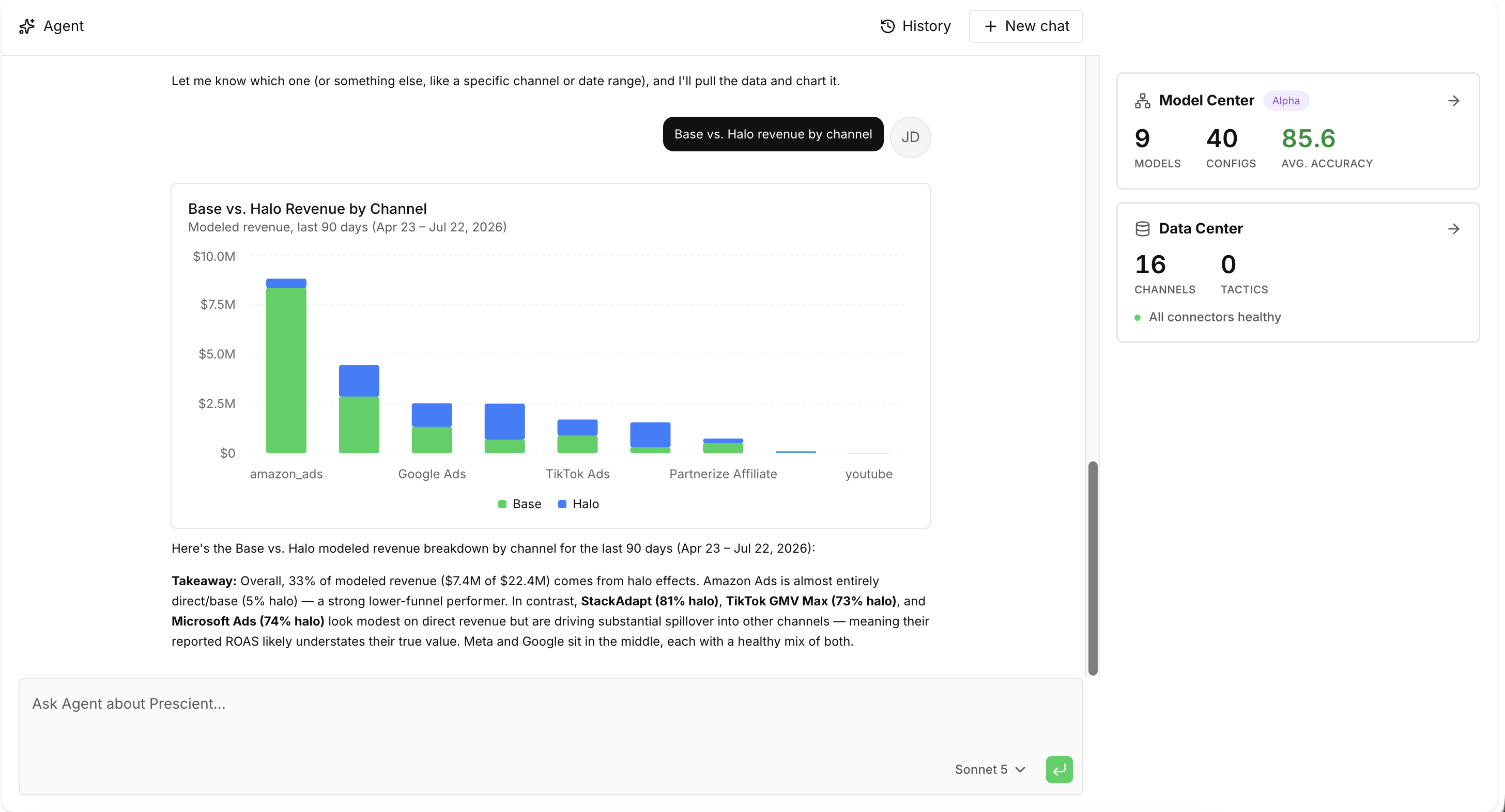This screenshot has height=812, width=1505.
Task: Open Model Center arrow icon
Action: [x=1454, y=101]
